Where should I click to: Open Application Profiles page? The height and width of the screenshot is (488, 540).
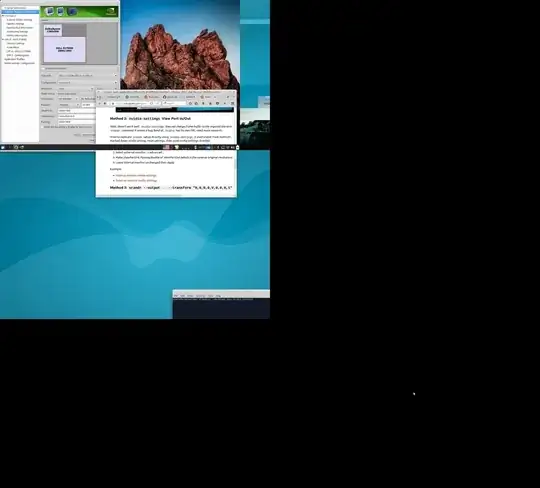[x=14, y=59]
